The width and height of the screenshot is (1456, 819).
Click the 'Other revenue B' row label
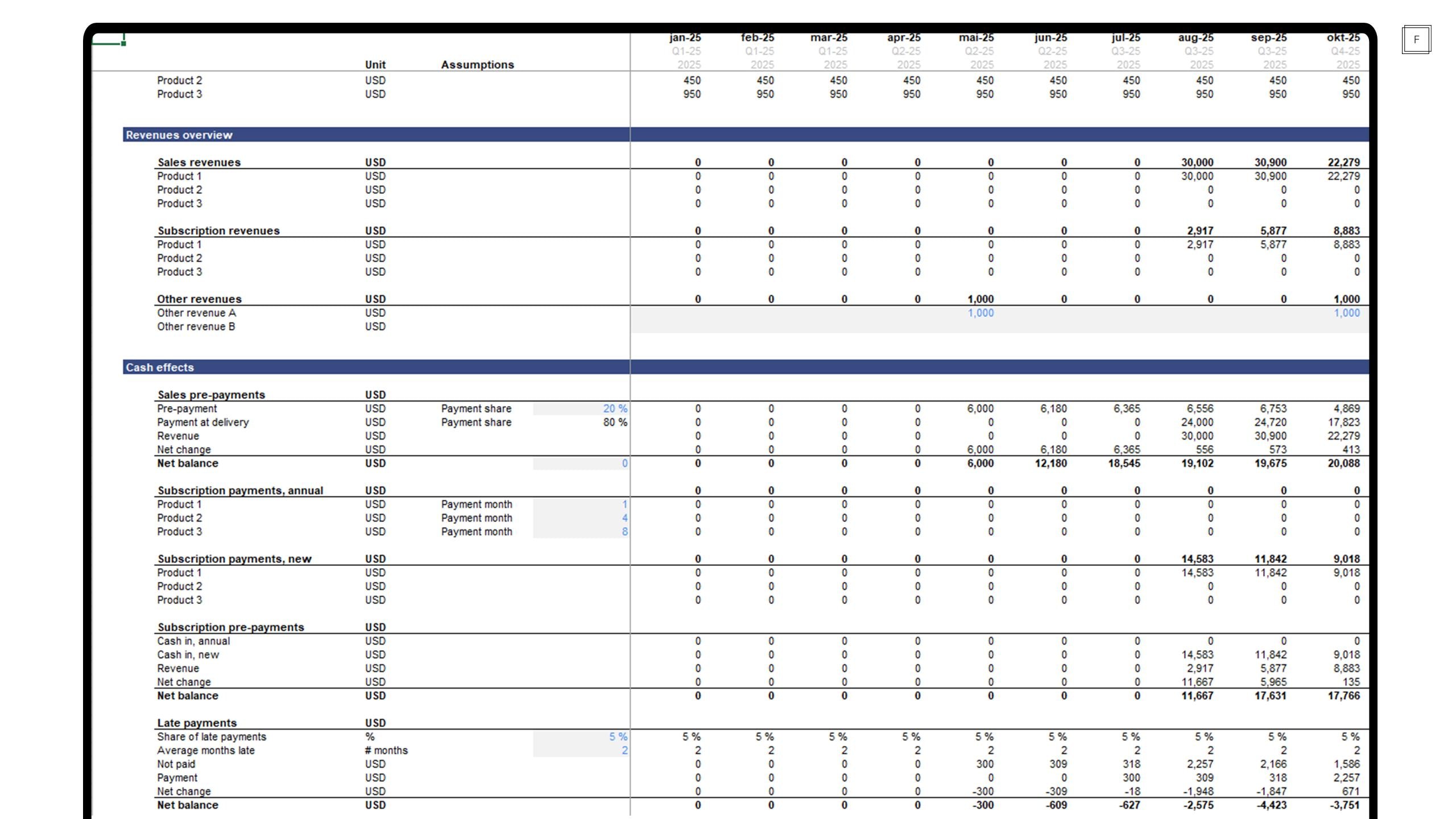click(196, 326)
